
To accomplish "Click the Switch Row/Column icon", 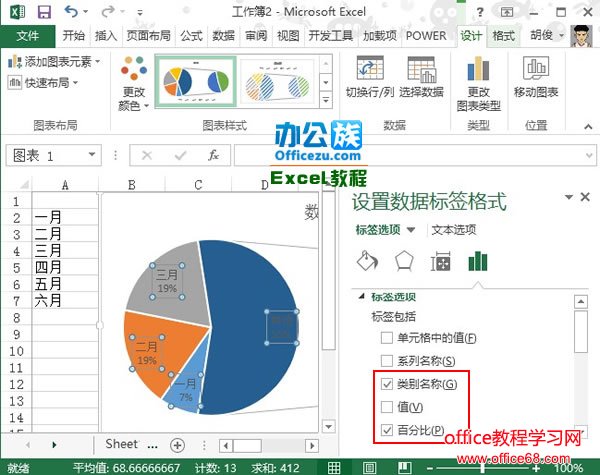I will [370, 69].
